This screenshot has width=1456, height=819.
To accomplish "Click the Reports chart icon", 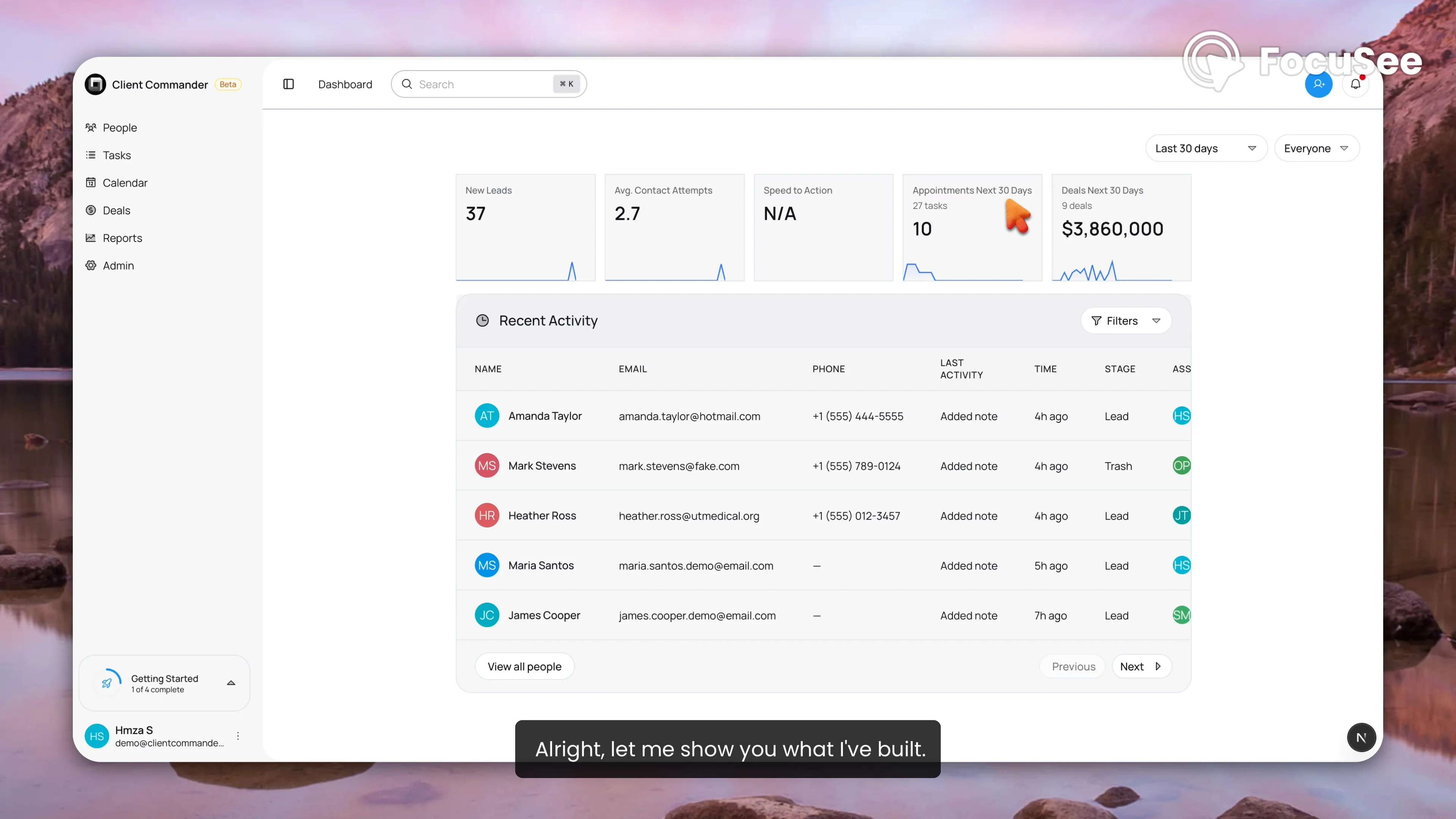I will click(91, 238).
